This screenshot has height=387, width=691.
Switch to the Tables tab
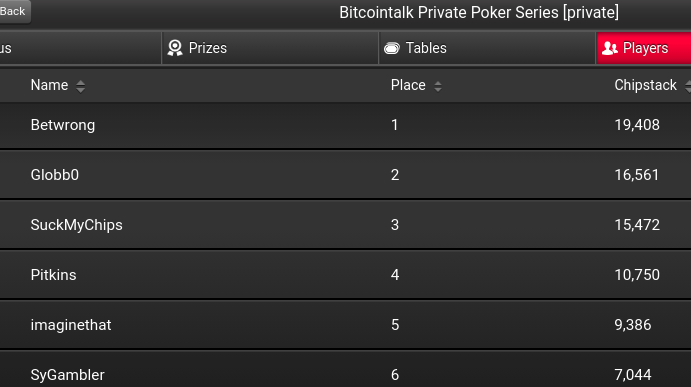[487, 48]
